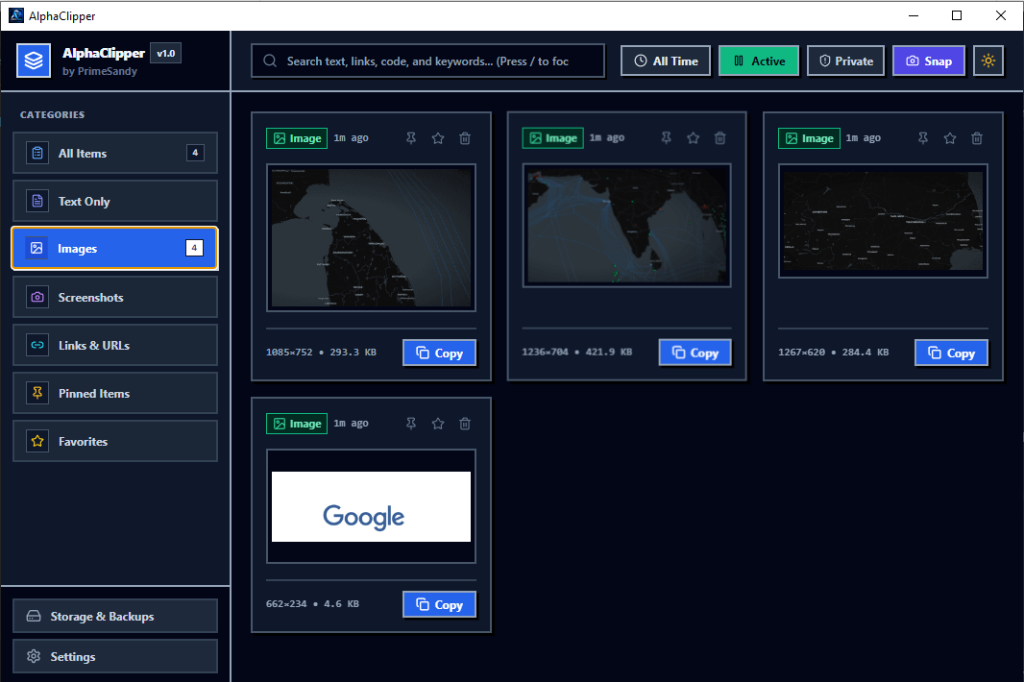The width and height of the screenshot is (1024, 682).
Task: Copy the 1085×752 image
Action: tap(440, 353)
